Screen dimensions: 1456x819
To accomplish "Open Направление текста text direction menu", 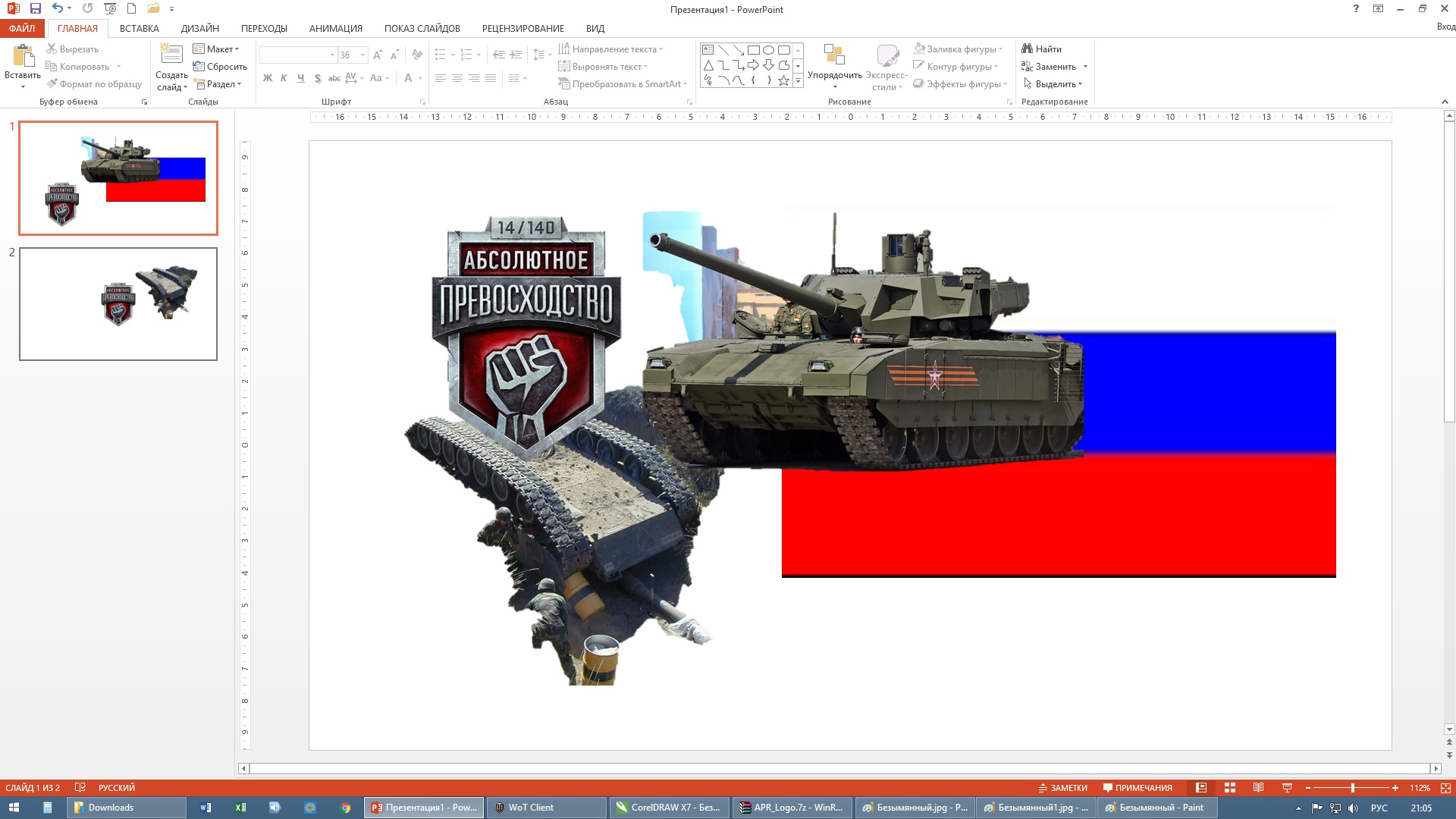I will [610, 49].
